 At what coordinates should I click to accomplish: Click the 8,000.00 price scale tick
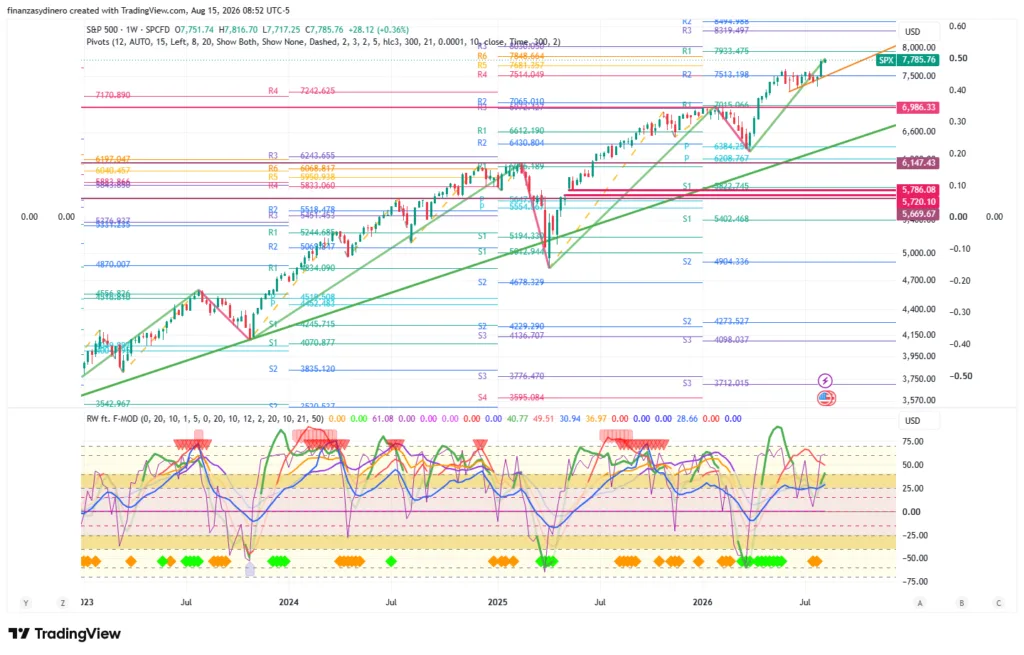pyautogui.click(x=919, y=48)
